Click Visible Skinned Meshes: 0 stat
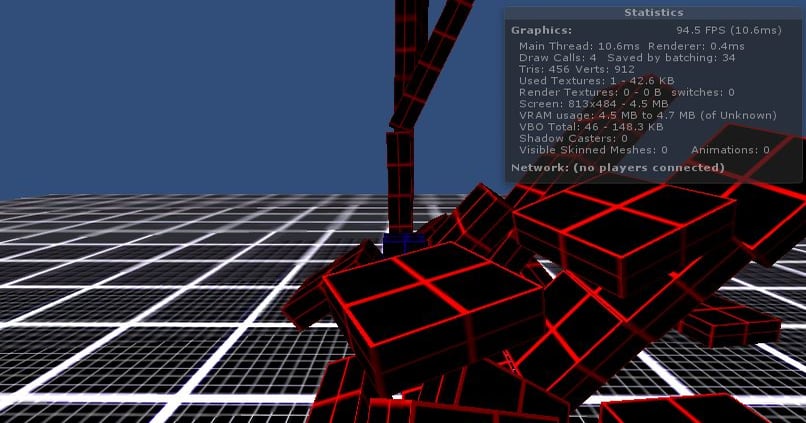This screenshot has height=423, width=806. pyautogui.click(x=593, y=150)
